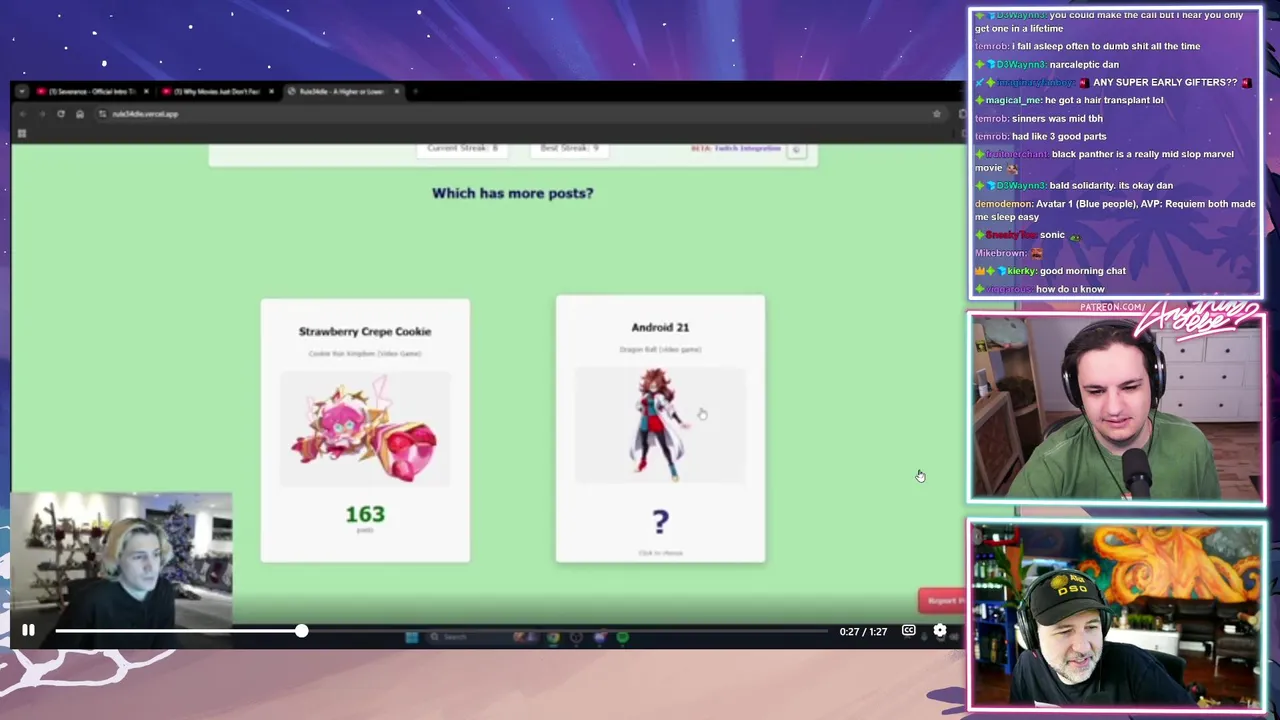Select the Android 21 character image

[660, 424]
